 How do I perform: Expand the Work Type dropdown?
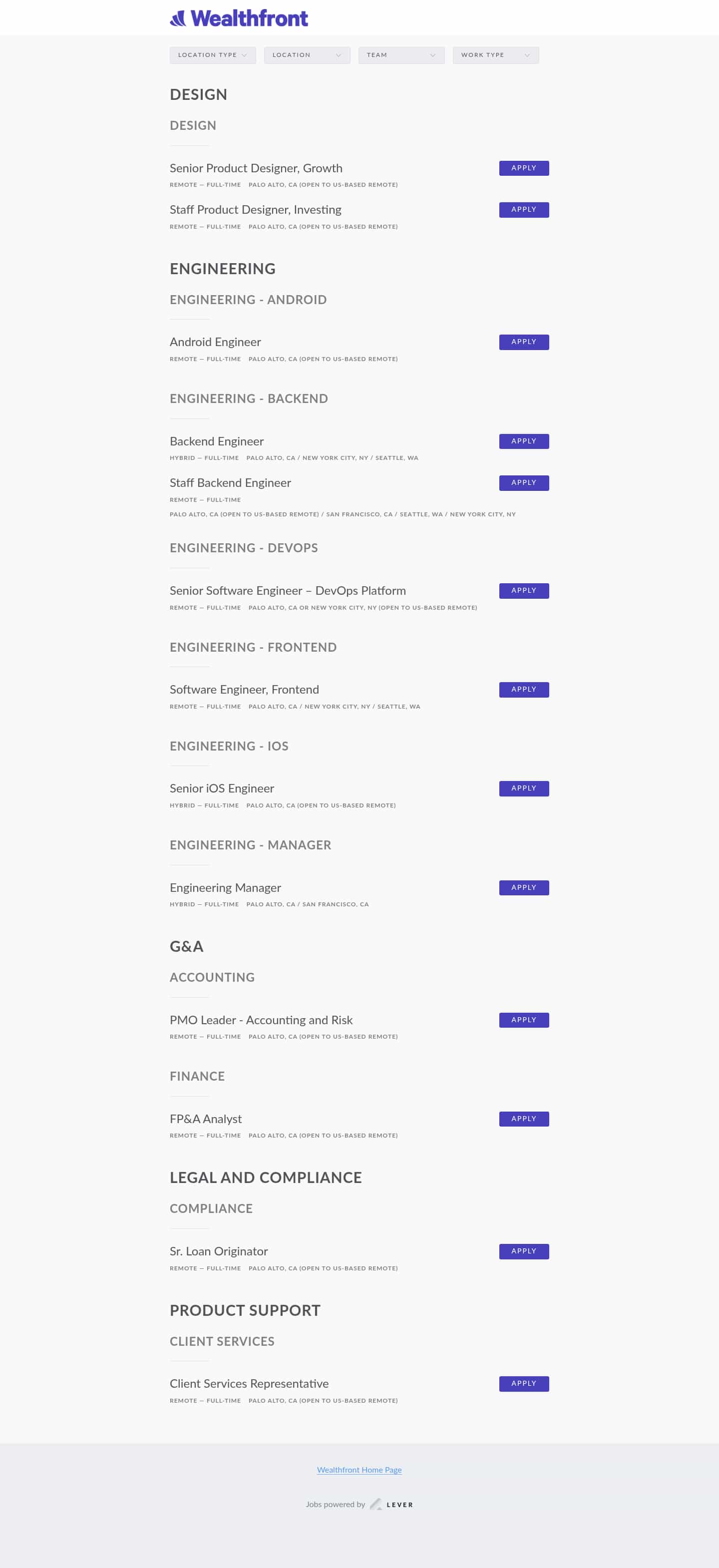(496, 55)
